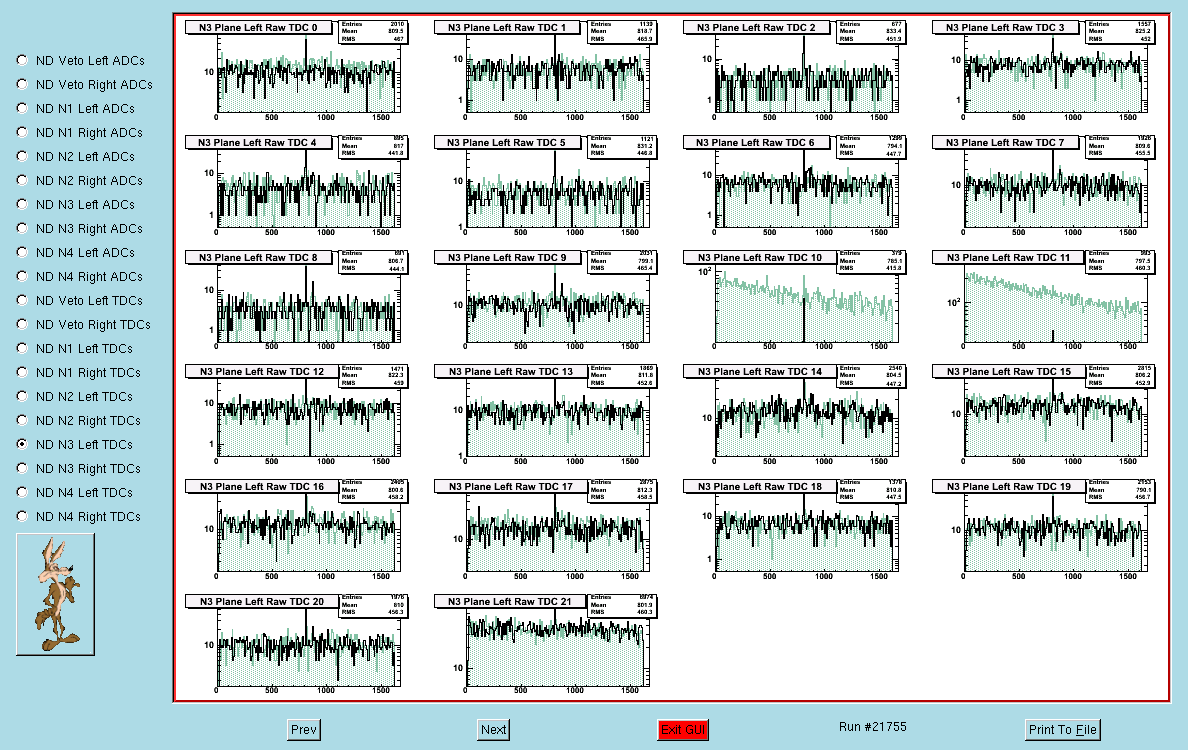Click the stats box of TDC 3 plot
The height and width of the screenshot is (750, 1188).
pos(1120,32)
